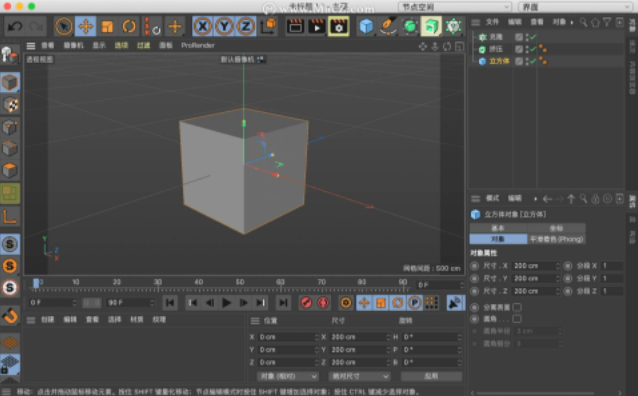Open the Object Manager 文件 (File) menu
The width and height of the screenshot is (638, 396).
coord(492,22)
